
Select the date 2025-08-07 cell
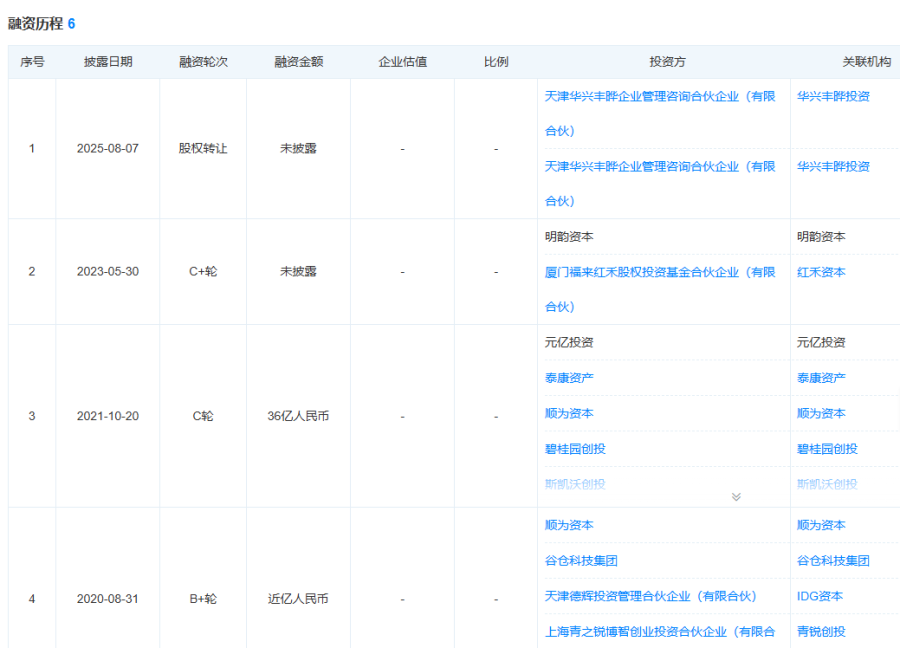point(108,148)
